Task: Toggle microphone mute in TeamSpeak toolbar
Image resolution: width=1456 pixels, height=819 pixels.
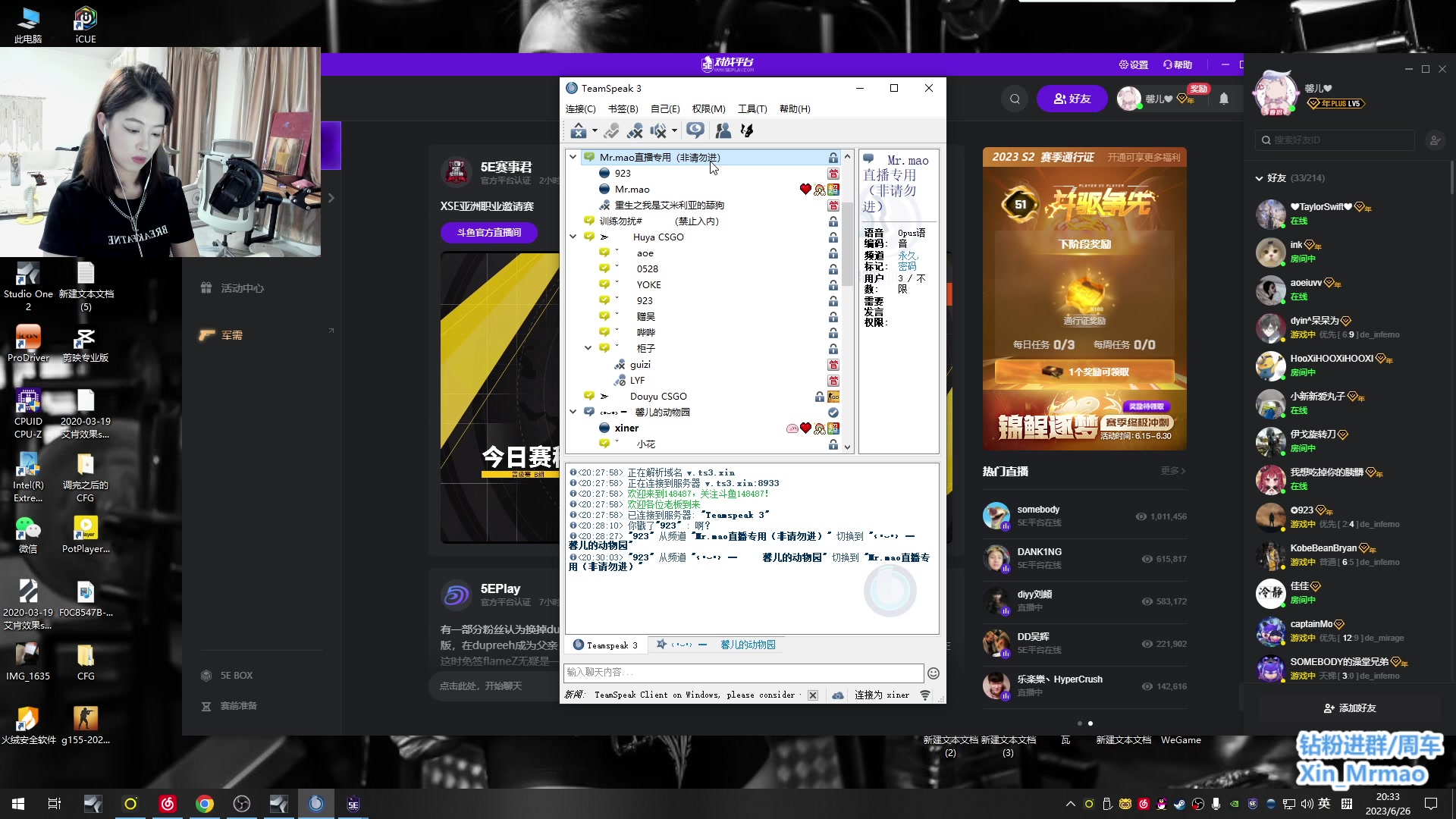Action: [x=635, y=130]
